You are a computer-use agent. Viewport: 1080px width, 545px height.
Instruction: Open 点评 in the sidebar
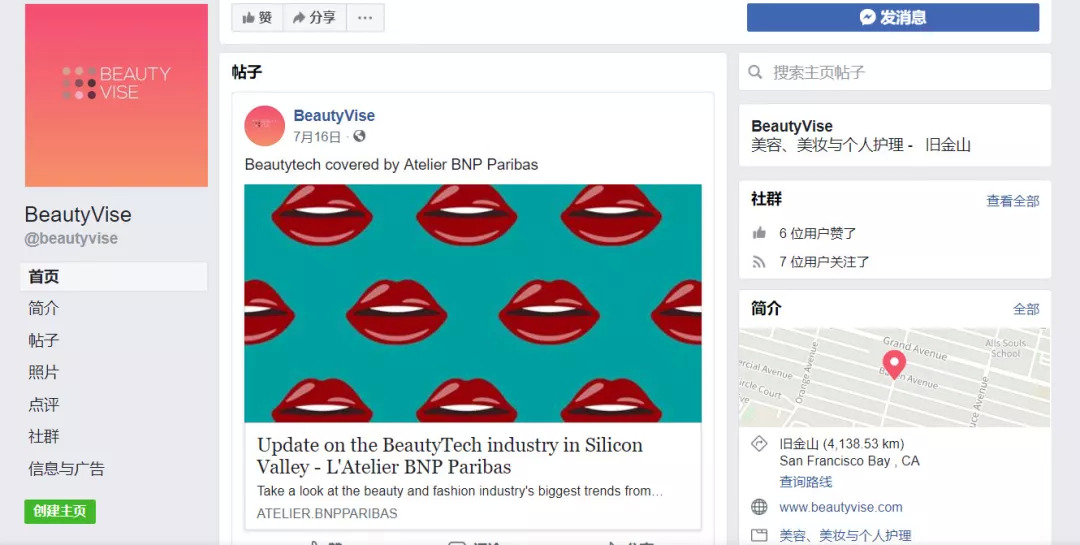pos(44,404)
